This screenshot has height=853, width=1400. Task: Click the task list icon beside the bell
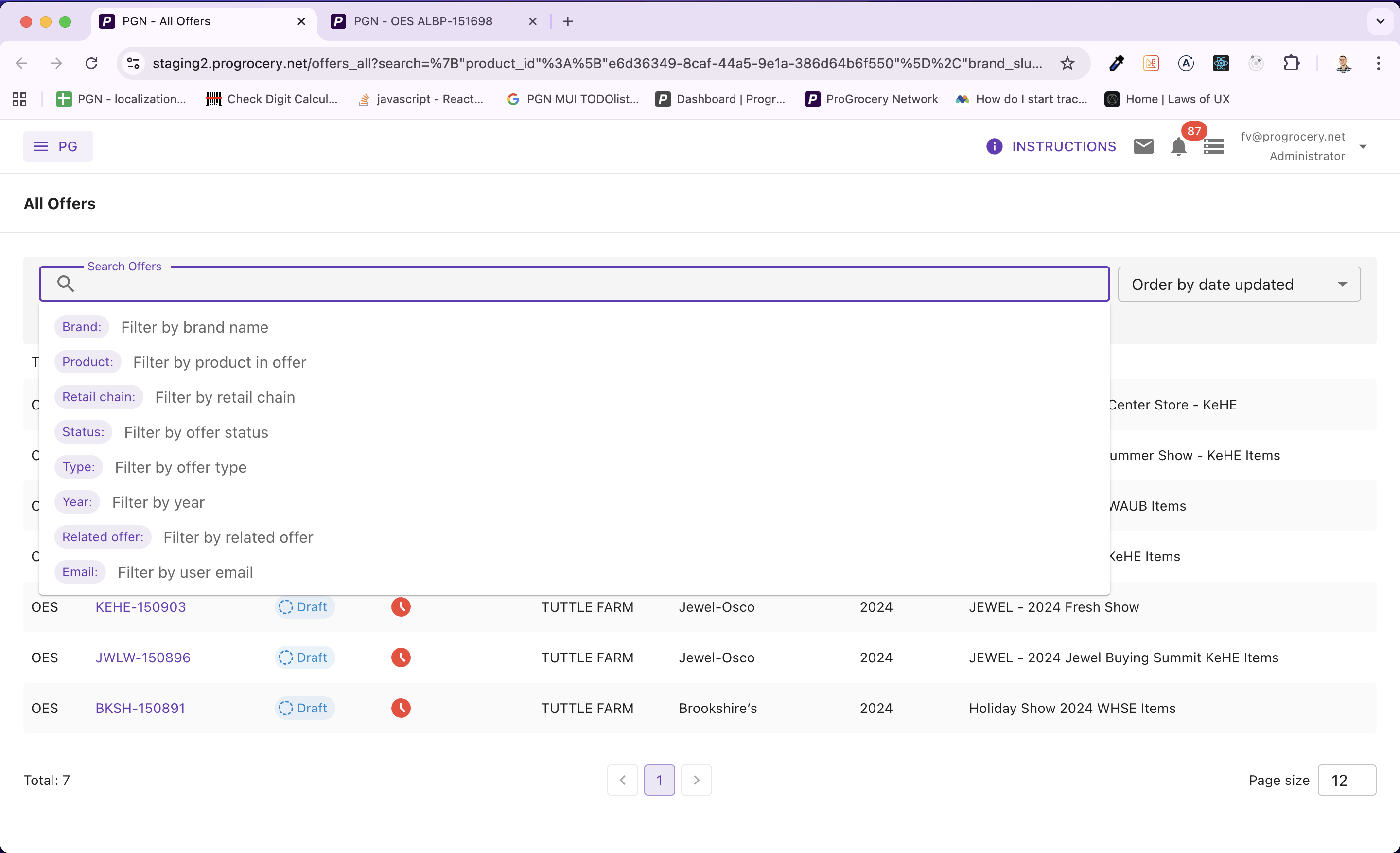(1214, 146)
